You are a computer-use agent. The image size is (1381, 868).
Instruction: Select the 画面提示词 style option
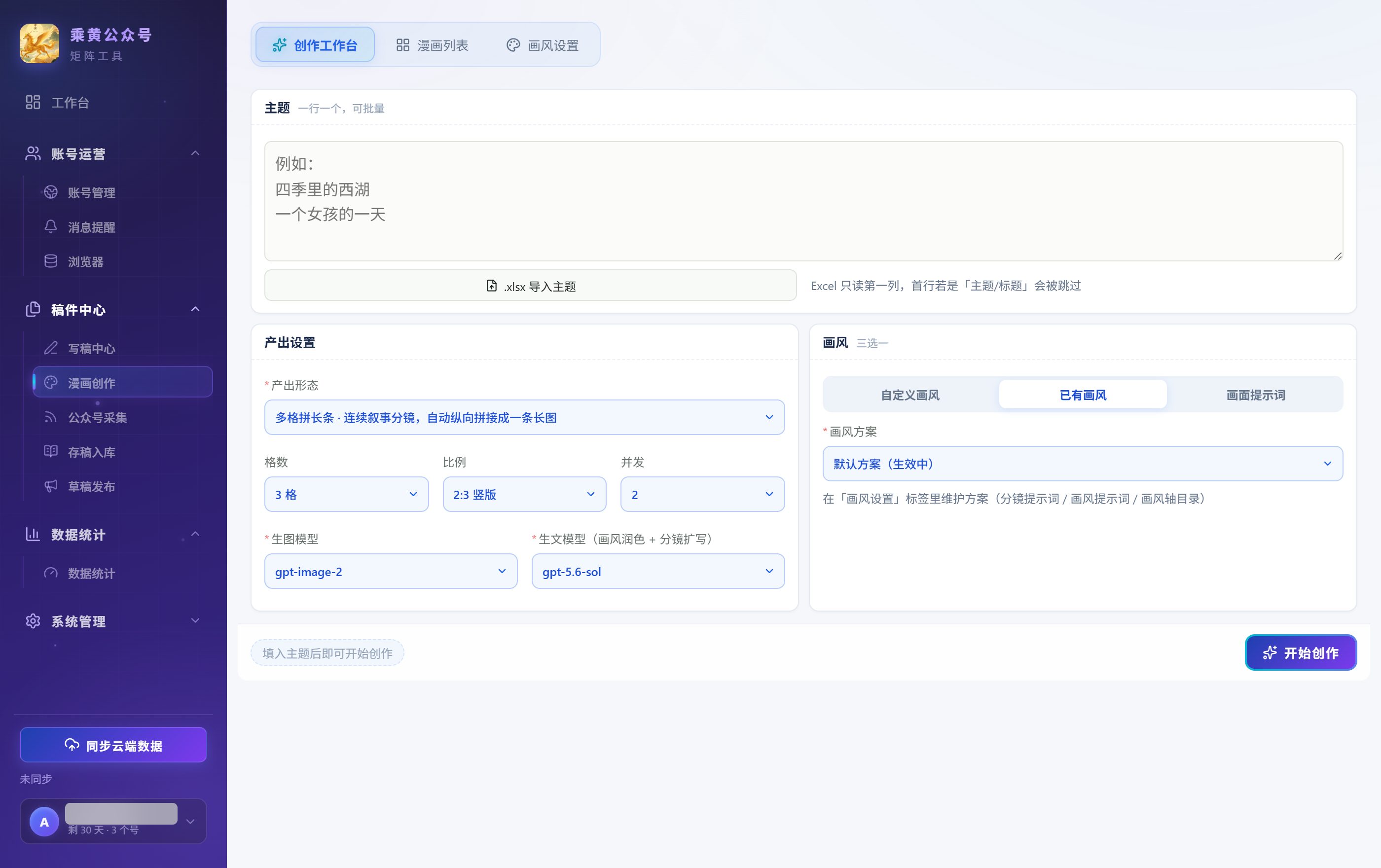pos(1255,395)
